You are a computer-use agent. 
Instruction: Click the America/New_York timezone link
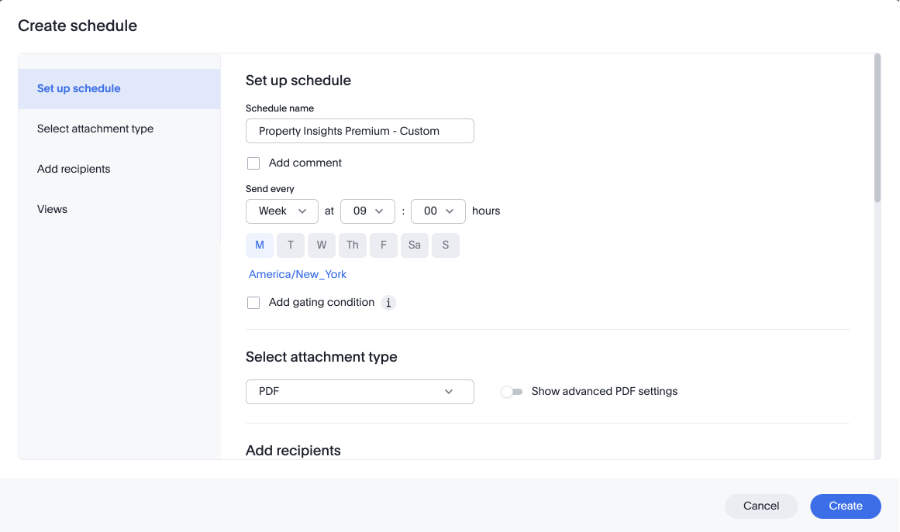click(x=298, y=274)
